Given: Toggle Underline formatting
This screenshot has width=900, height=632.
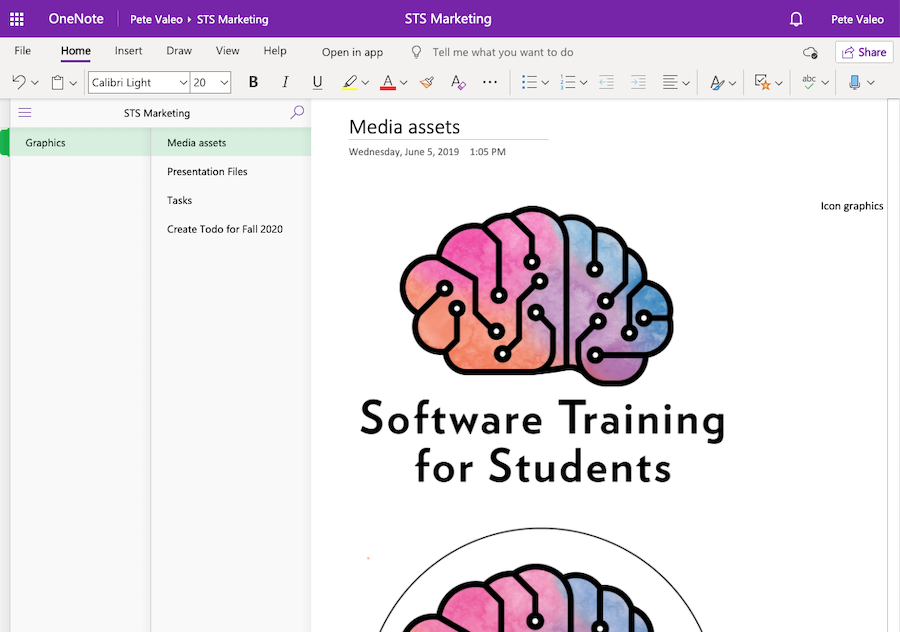Looking at the screenshot, I should (317, 82).
